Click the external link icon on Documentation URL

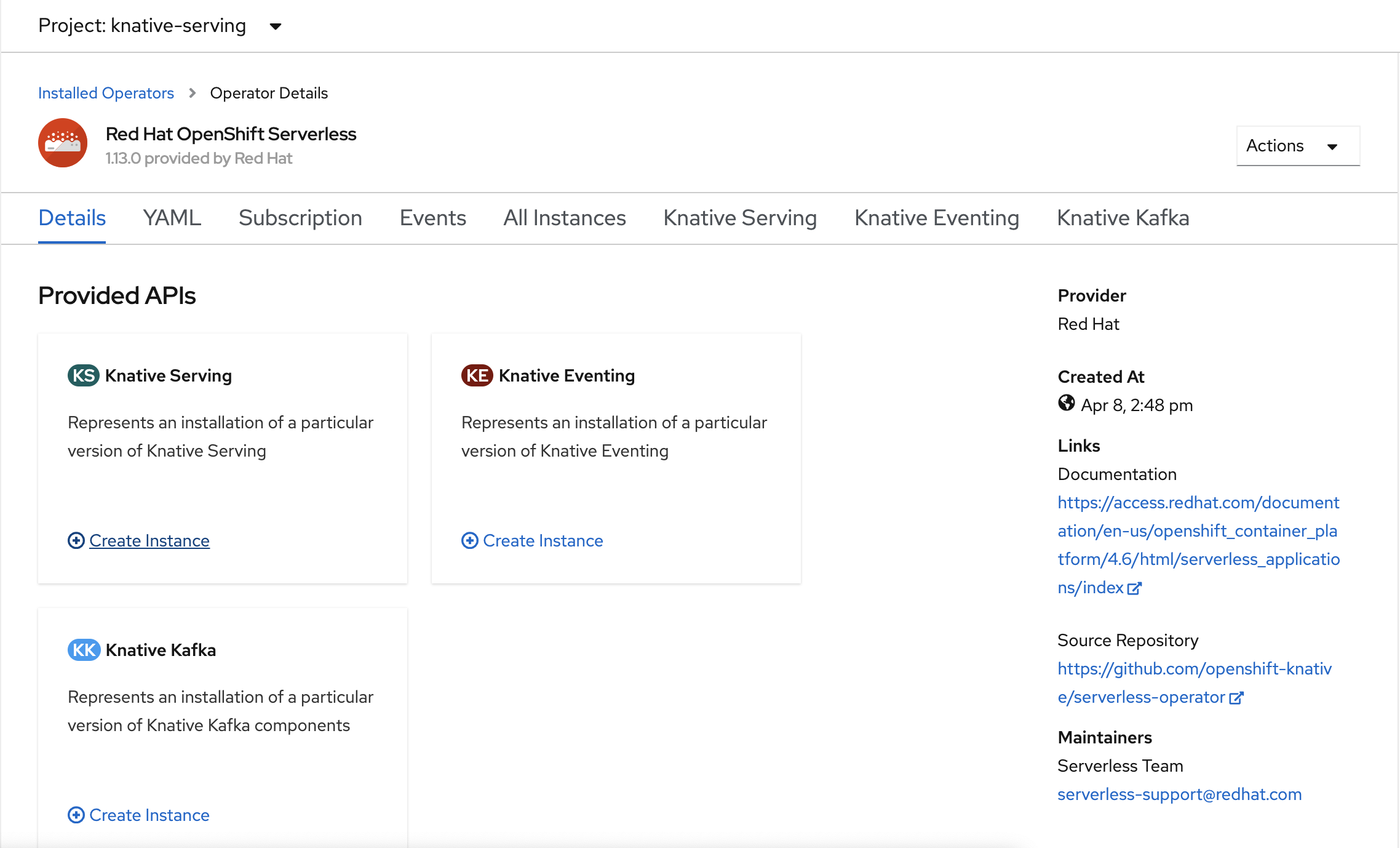pos(1133,588)
